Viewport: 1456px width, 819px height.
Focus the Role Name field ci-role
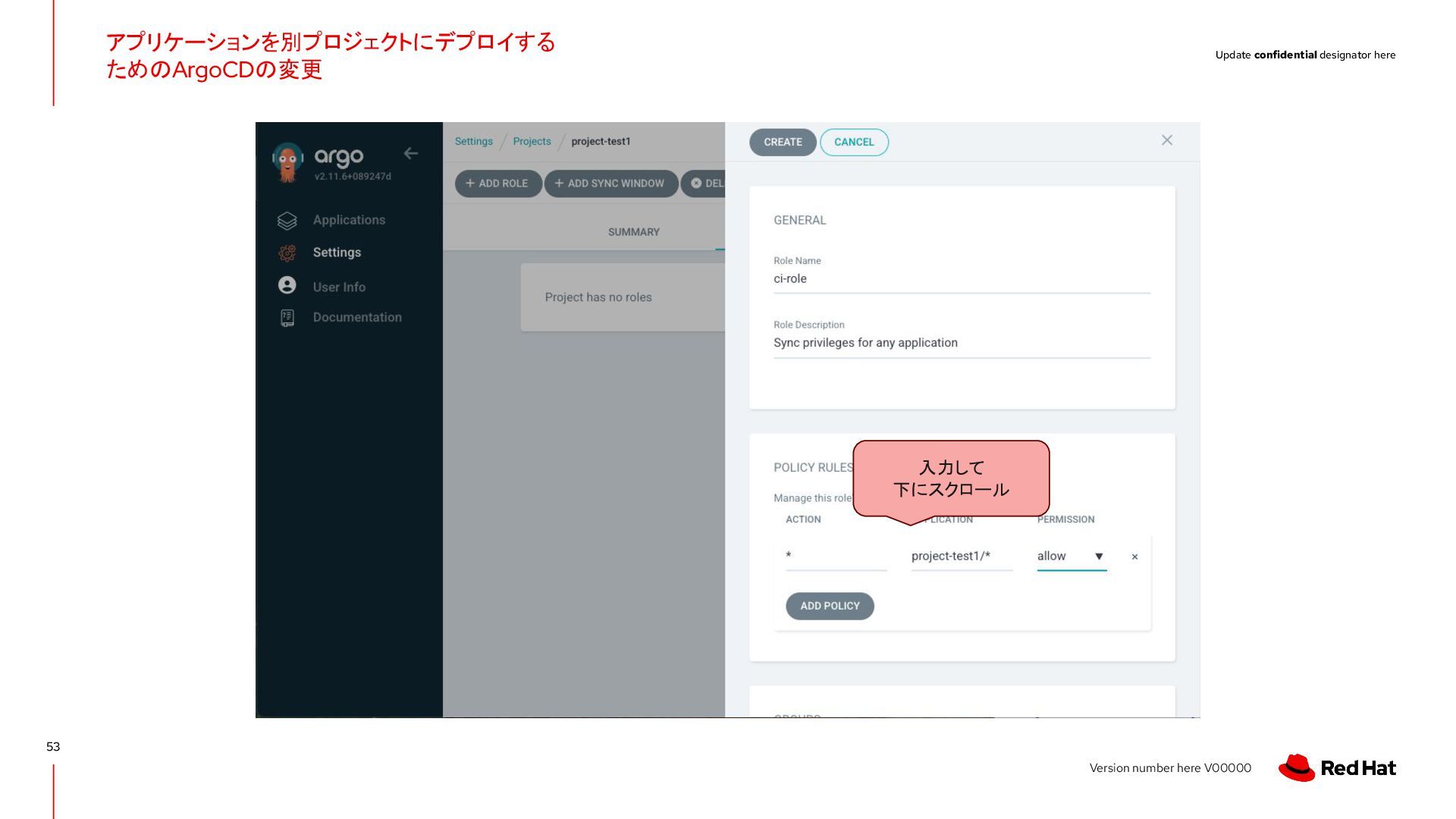coord(962,279)
